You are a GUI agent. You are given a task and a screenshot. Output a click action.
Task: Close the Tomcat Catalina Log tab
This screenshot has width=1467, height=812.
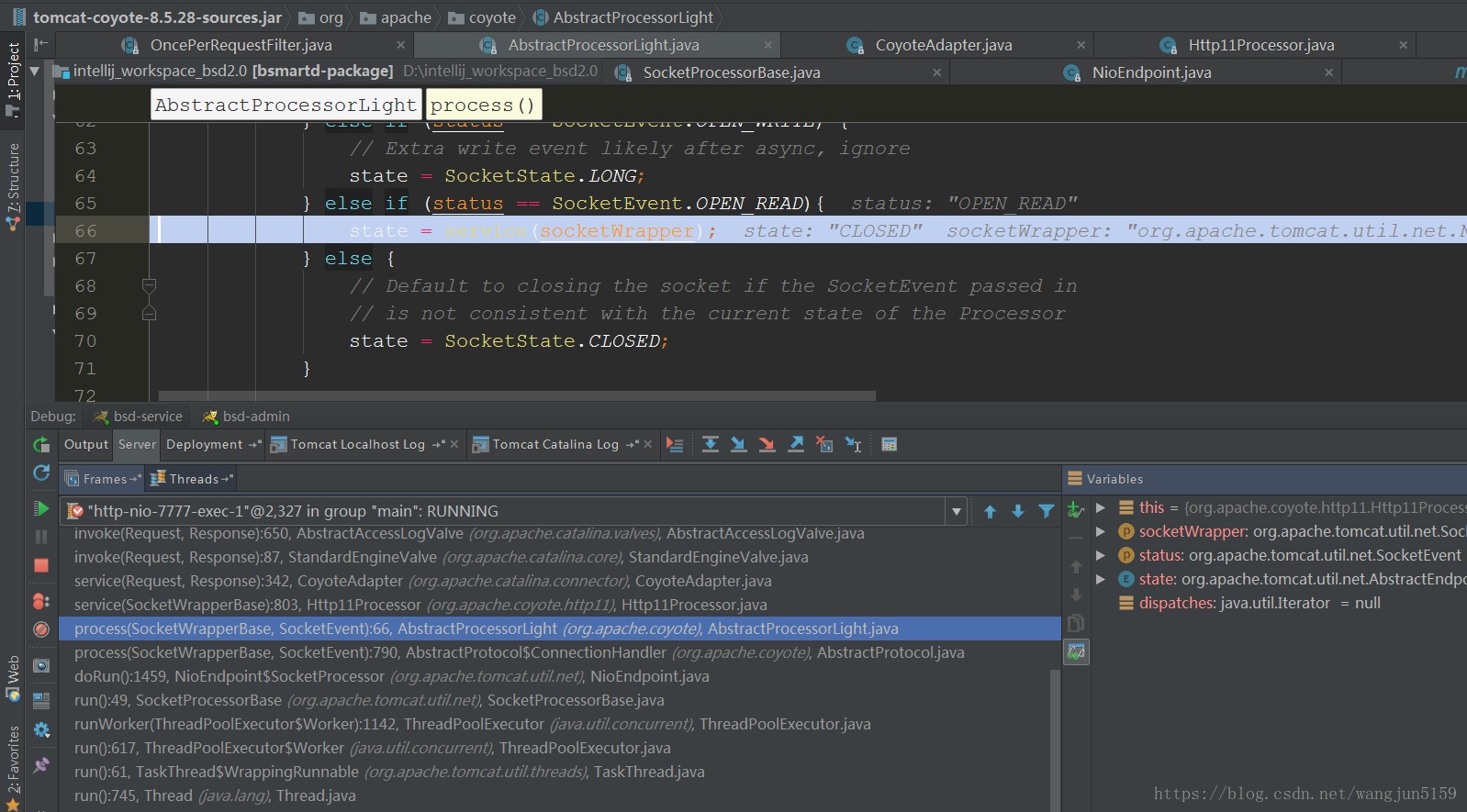click(x=647, y=444)
